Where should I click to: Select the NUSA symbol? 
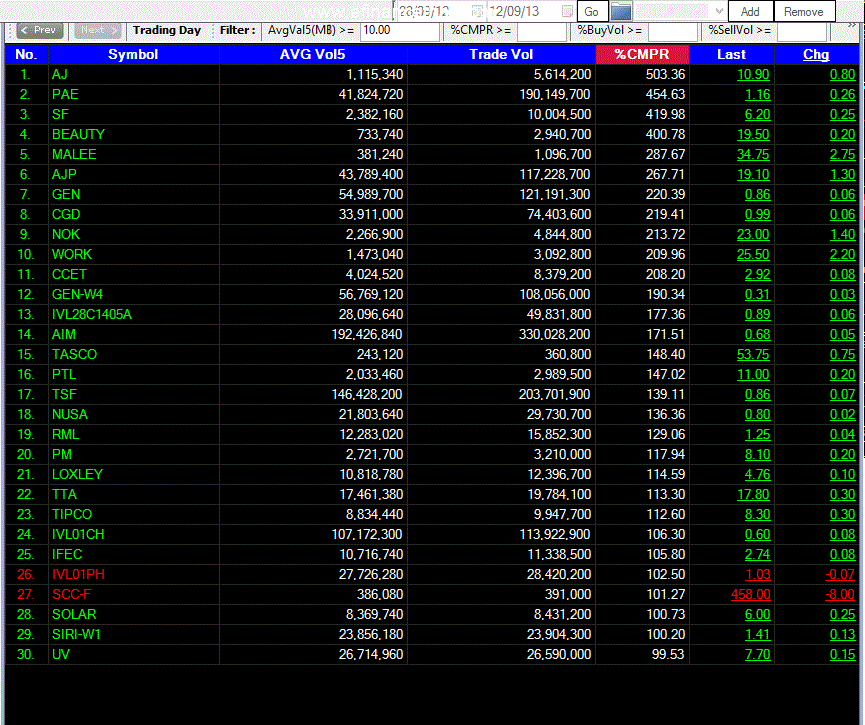[70, 414]
